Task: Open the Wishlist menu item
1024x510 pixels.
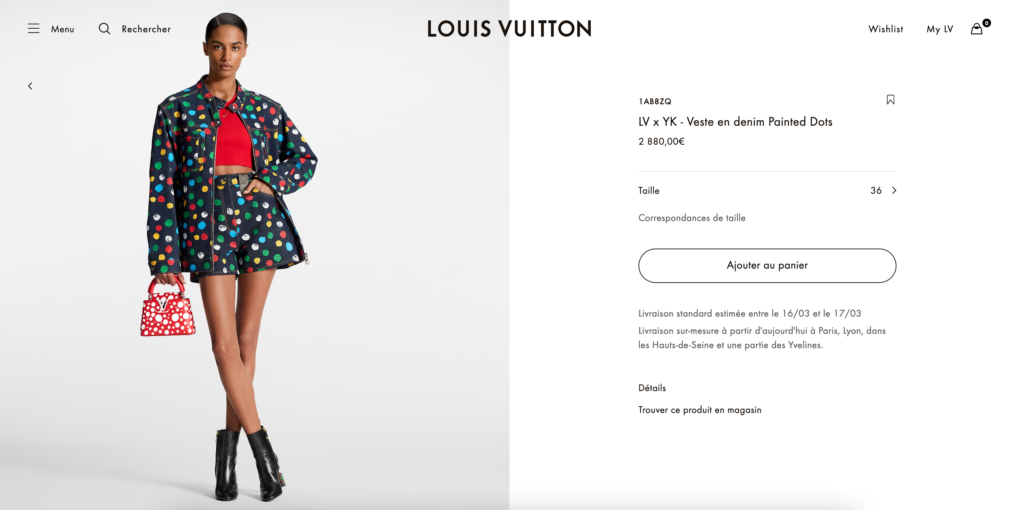Action: (886, 29)
